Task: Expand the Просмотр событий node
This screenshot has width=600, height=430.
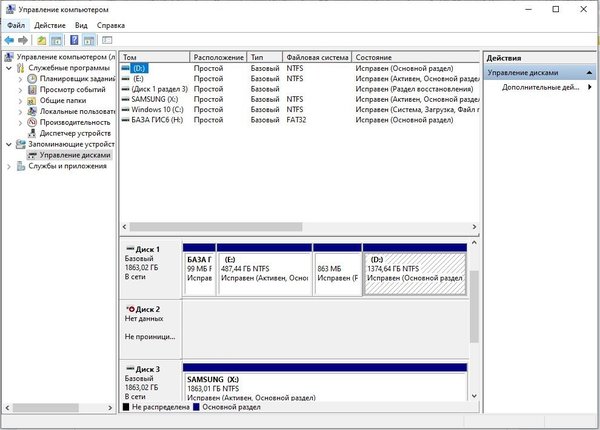Action: [x=21, y=90]
